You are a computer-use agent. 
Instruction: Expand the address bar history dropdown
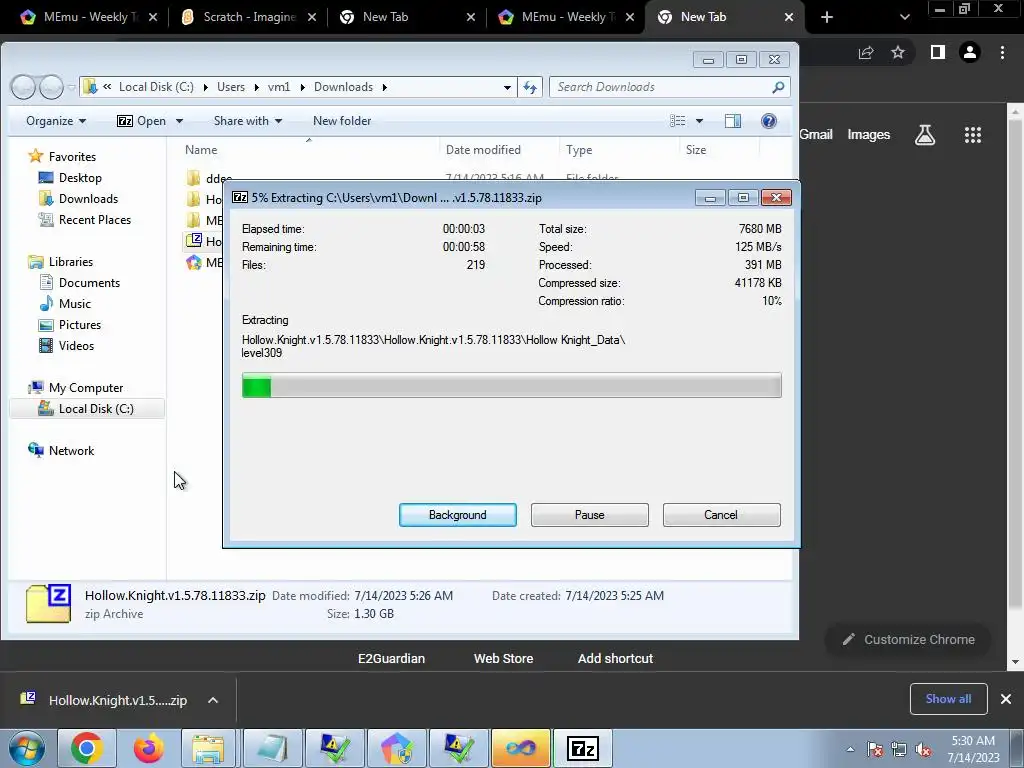point(507,87)
